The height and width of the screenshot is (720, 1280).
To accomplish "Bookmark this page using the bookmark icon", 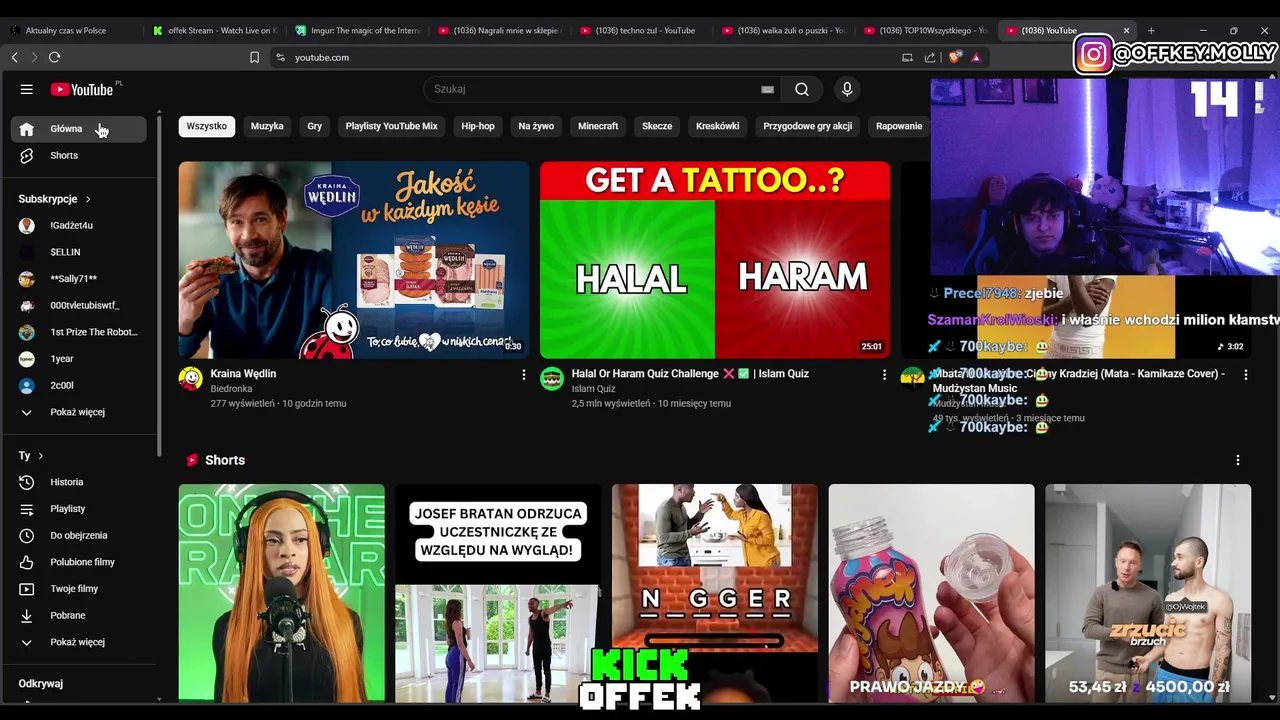I will pyautogui.click(x=254, y=57).
